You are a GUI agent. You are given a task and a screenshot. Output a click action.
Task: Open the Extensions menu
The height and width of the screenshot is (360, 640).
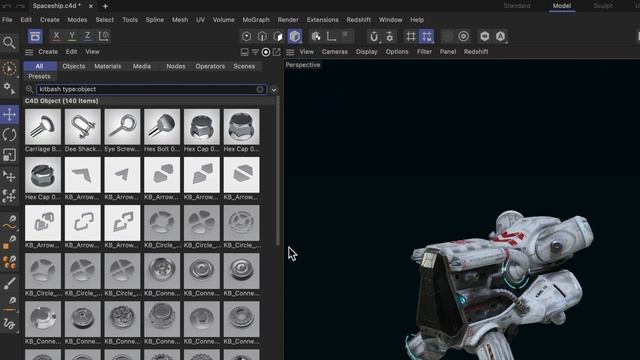pos(322,20)
